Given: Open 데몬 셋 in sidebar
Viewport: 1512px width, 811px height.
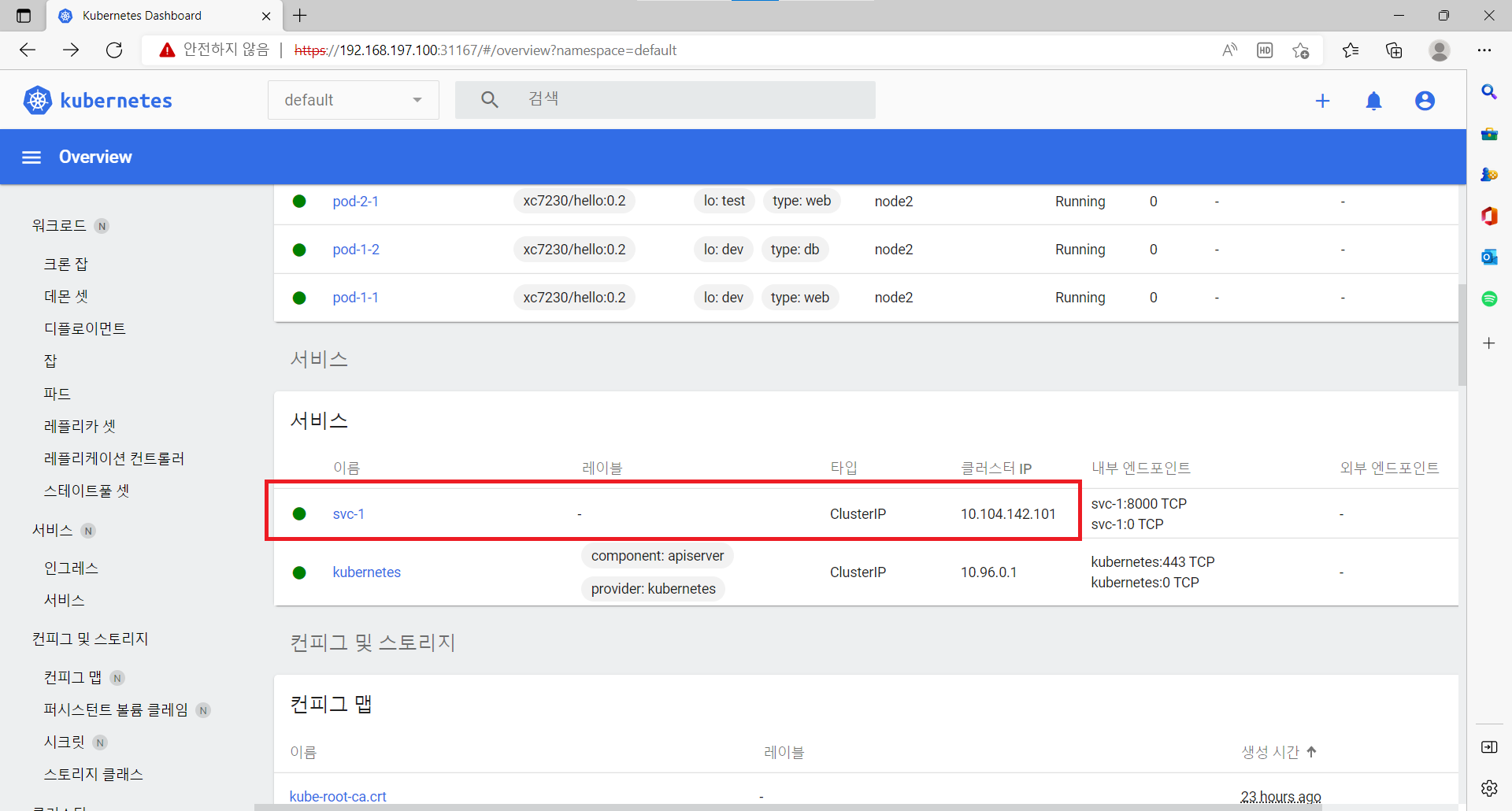Looking at the screenshot, I should pos(66,296).
